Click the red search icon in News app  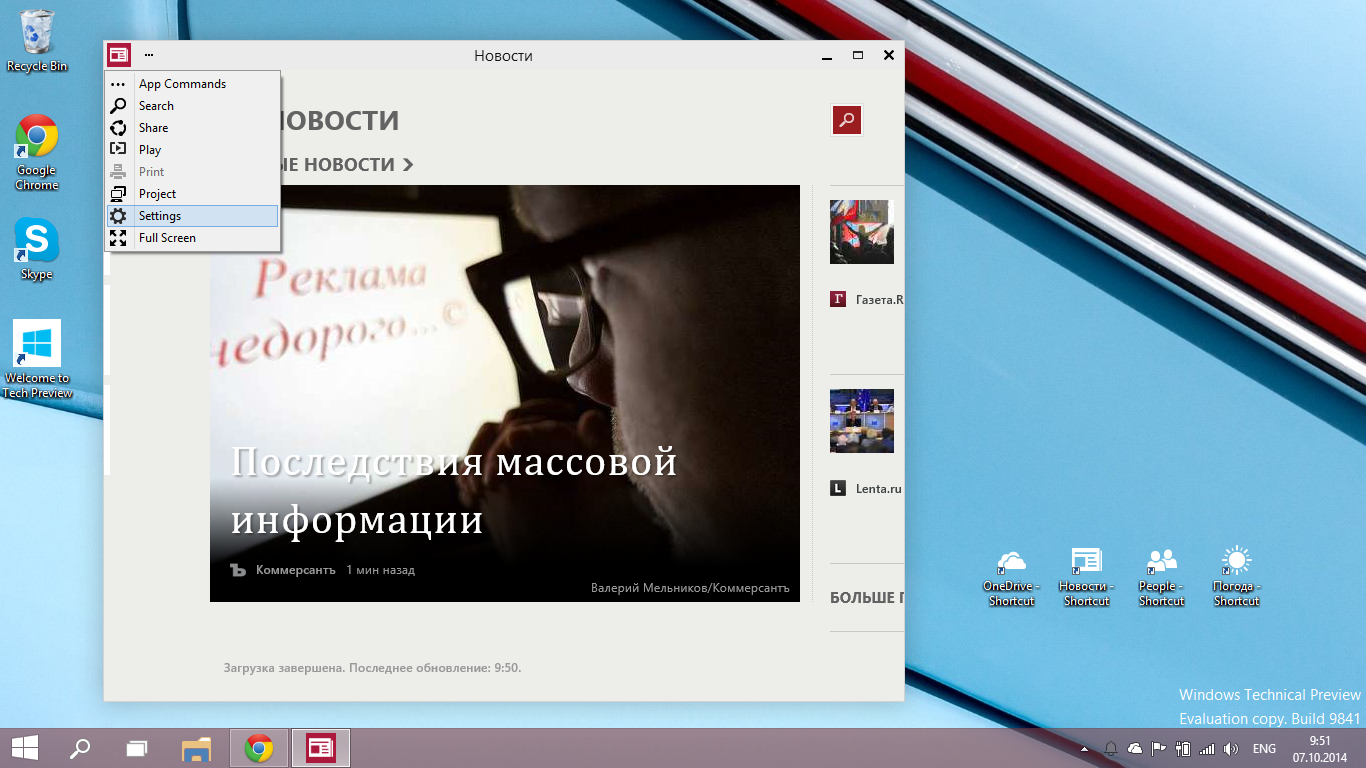[847, 120]
